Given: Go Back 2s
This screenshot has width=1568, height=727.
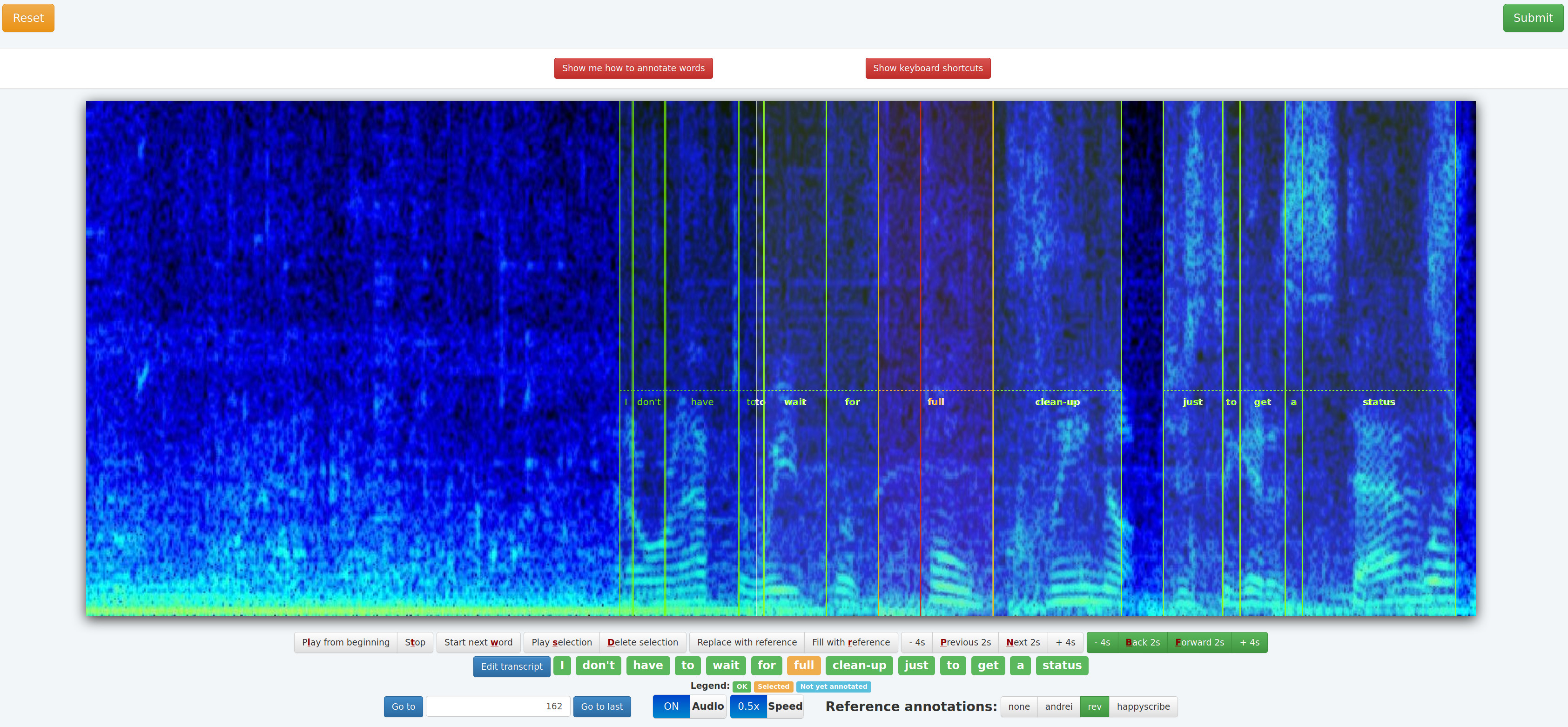Looking at the screenshot, I should pos(1143,642).
